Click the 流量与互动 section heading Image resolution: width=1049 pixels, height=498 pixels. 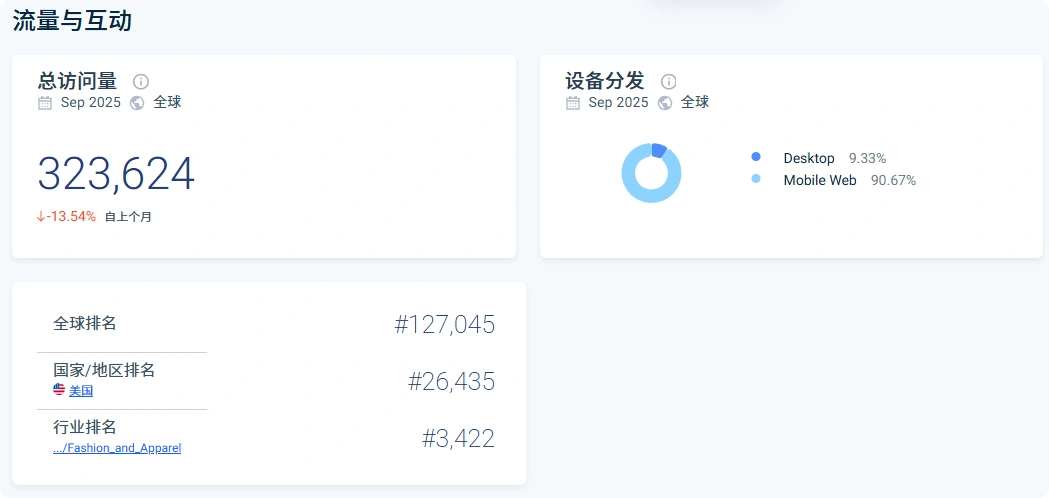coord(72,21)
